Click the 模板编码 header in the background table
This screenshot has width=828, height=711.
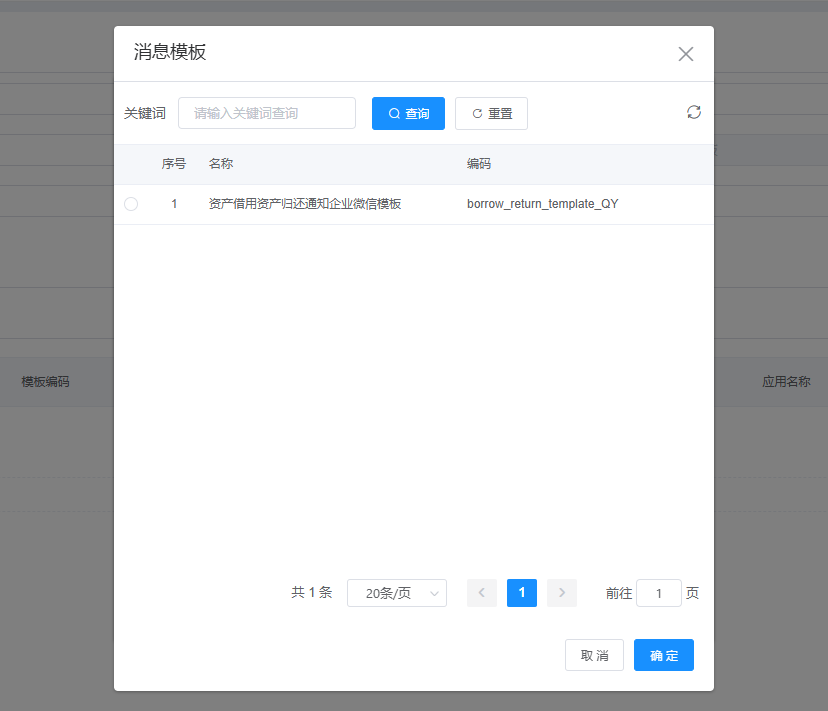pyautogui.click(x=46, y=381)
